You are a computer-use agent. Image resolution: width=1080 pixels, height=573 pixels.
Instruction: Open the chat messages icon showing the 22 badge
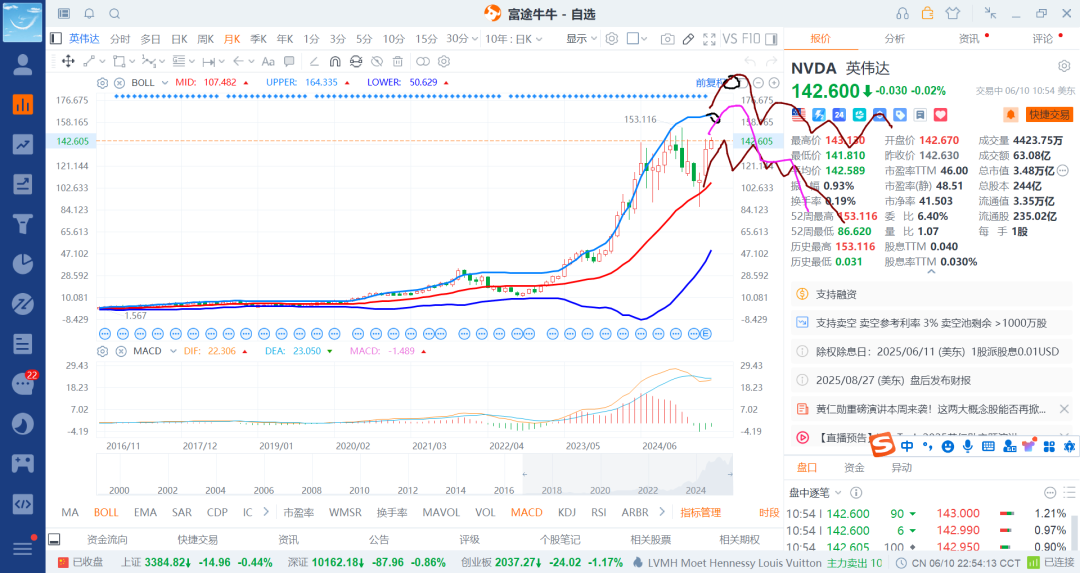(x=23, y=384)
